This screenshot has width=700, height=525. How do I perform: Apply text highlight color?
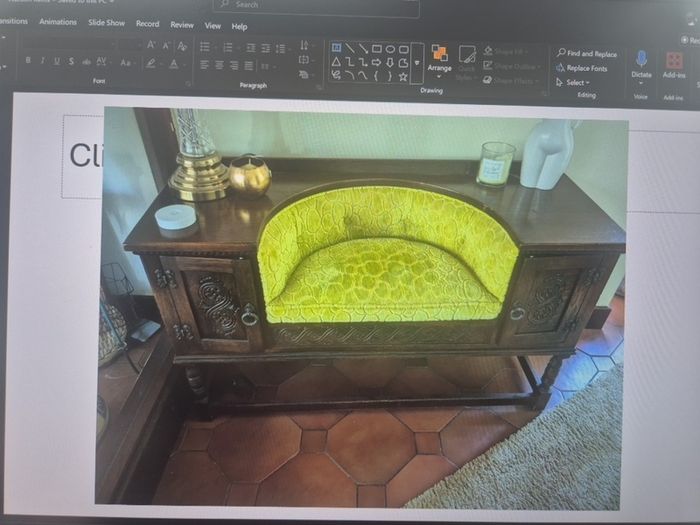152,63
